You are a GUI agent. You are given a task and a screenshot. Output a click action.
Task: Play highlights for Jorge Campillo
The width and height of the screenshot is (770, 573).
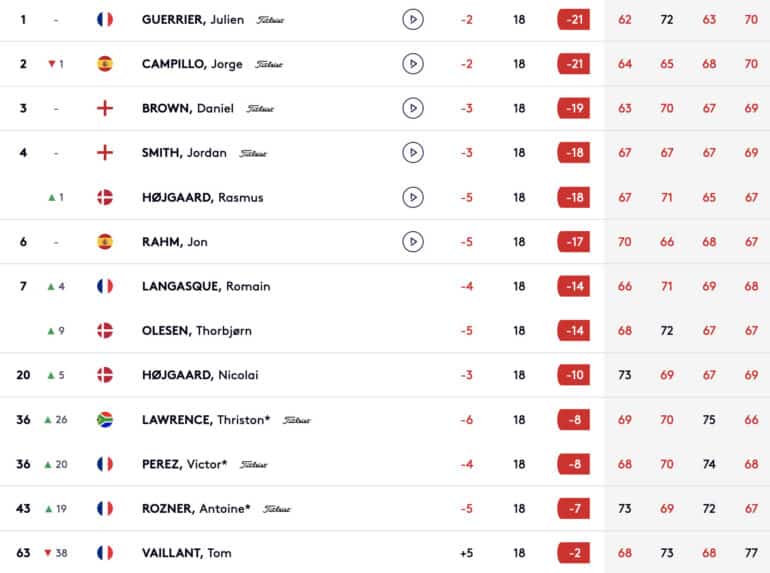[412, 64]
